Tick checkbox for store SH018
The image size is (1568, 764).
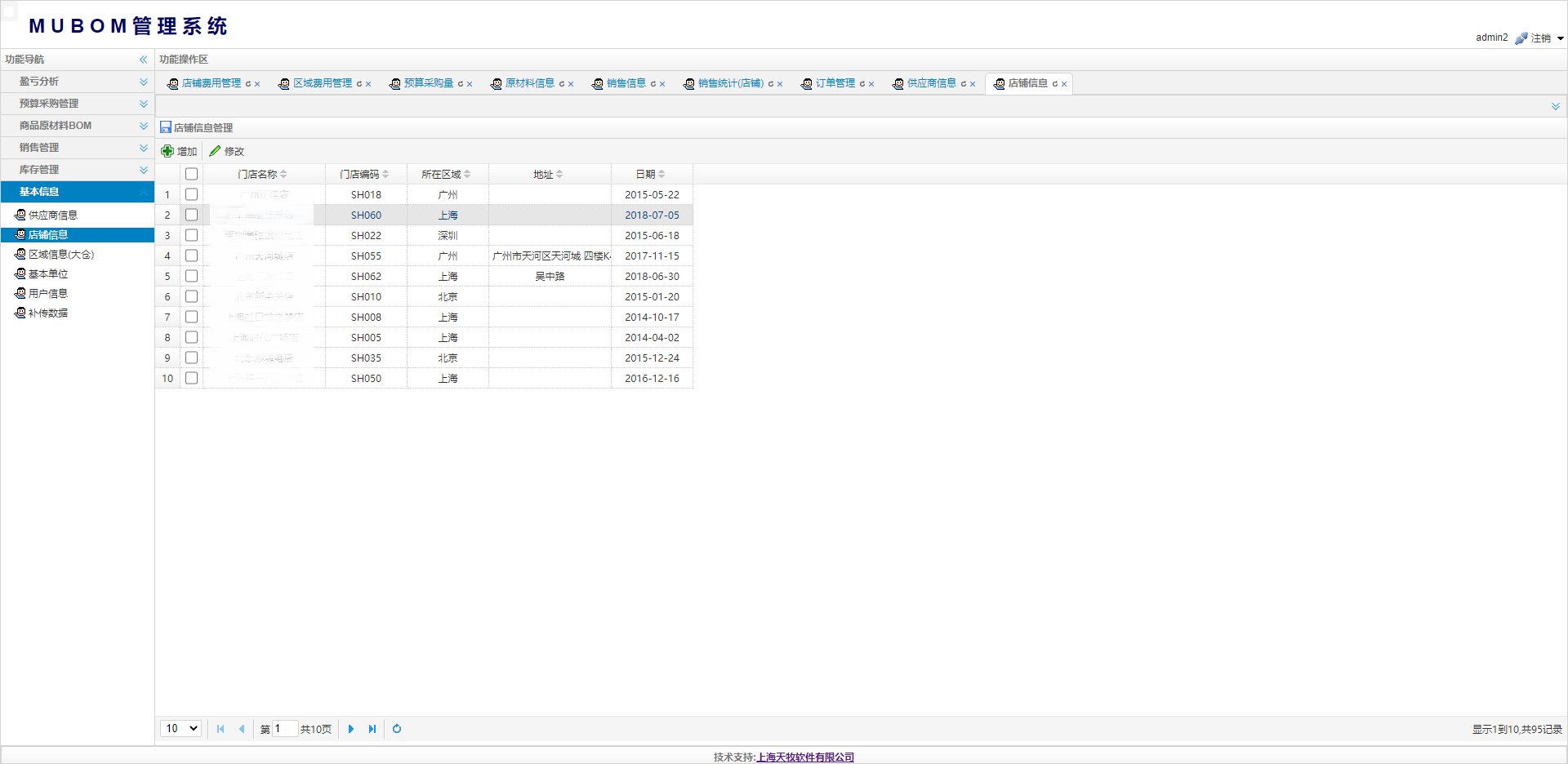(191, 194)
